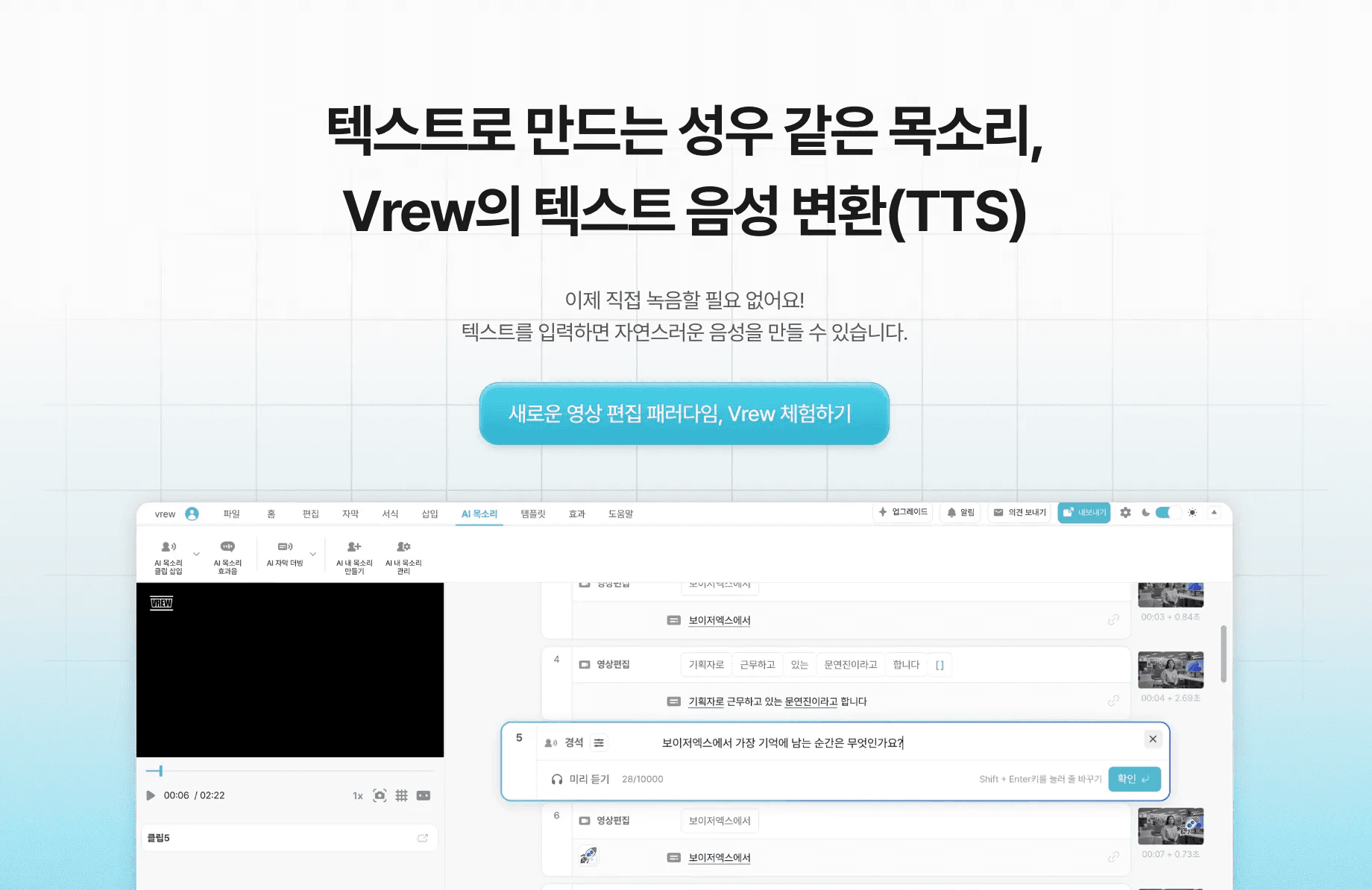1372x890 pixels.
Task: Click the sun light-mode icon
Action: coord(1192,512)
